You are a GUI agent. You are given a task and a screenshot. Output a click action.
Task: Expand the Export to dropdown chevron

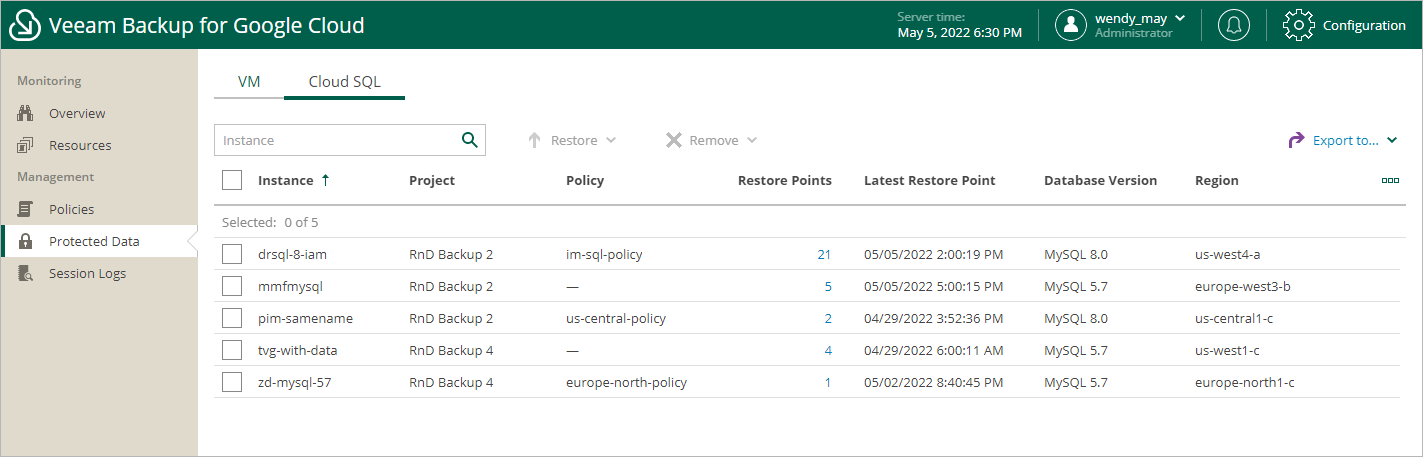(1392, 141)
